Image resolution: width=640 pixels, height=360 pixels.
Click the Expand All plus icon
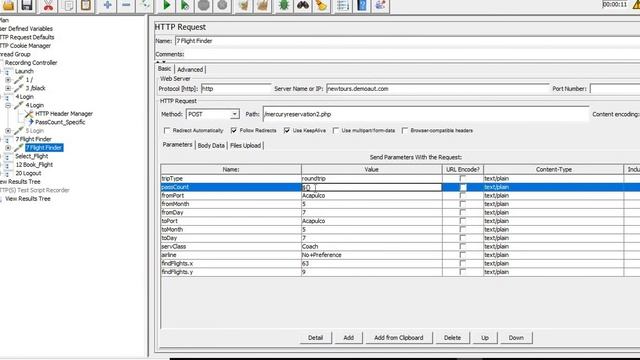(x=107, y=5)
